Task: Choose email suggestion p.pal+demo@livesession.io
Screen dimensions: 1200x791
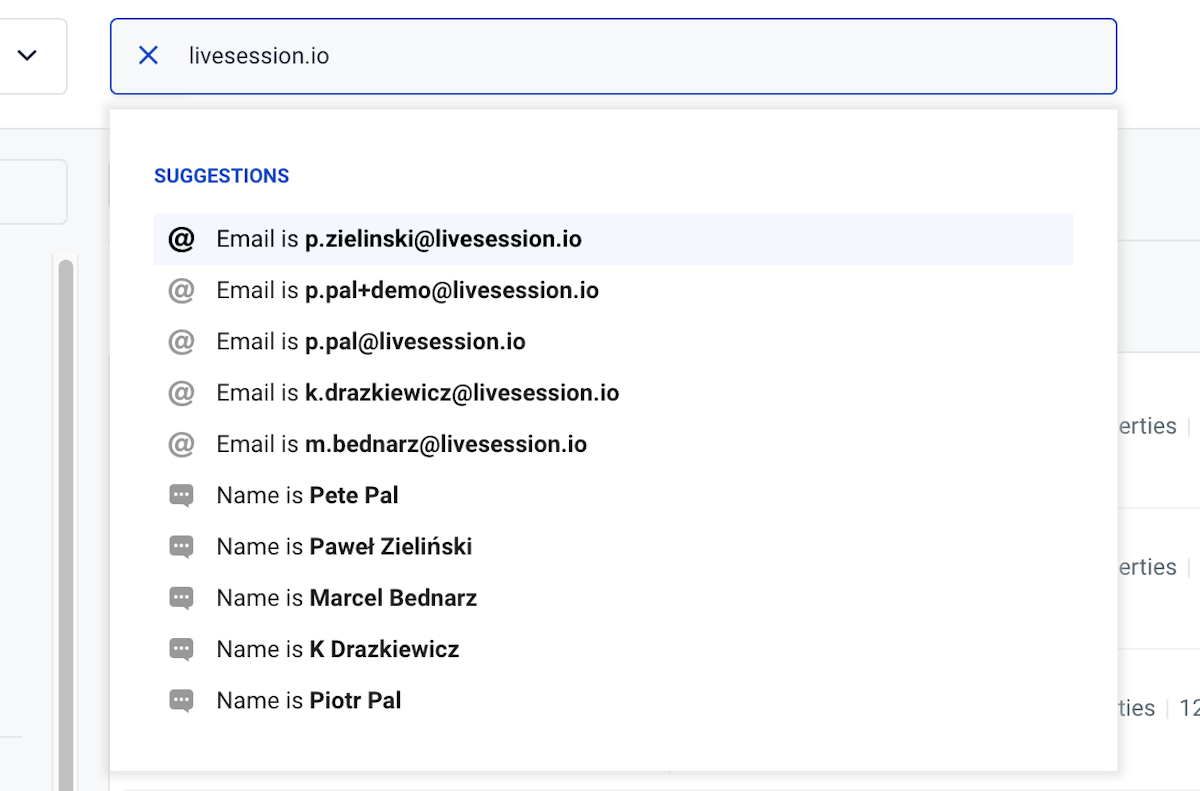Action: (x=451, y=291)
